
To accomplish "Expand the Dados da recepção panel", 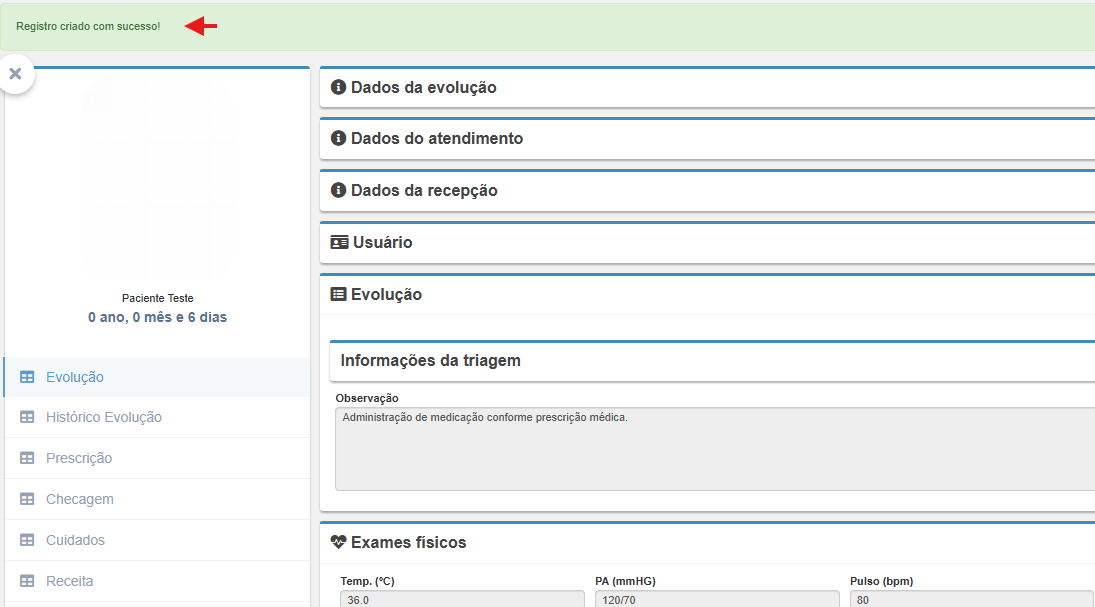I will pos(424,190).
